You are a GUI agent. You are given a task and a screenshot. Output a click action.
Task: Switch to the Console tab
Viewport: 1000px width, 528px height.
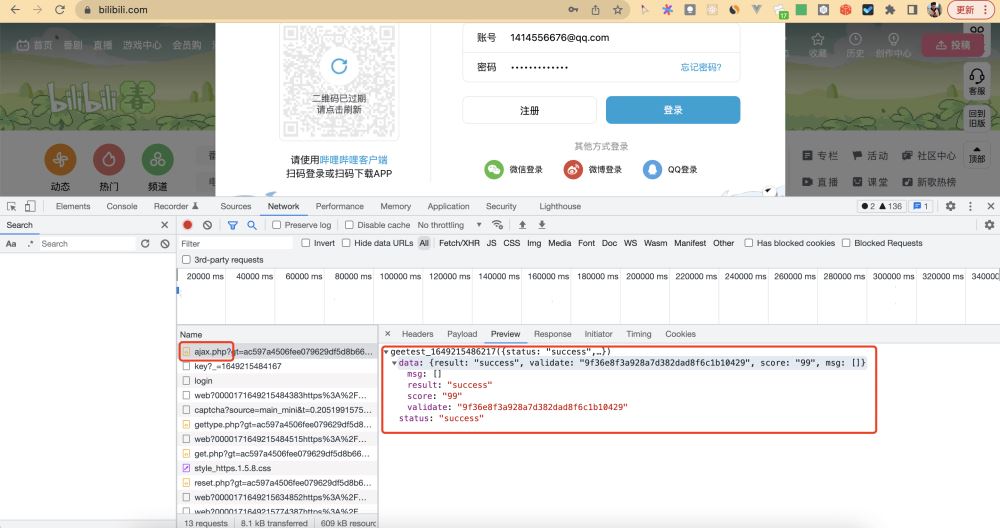pos(122,206)
